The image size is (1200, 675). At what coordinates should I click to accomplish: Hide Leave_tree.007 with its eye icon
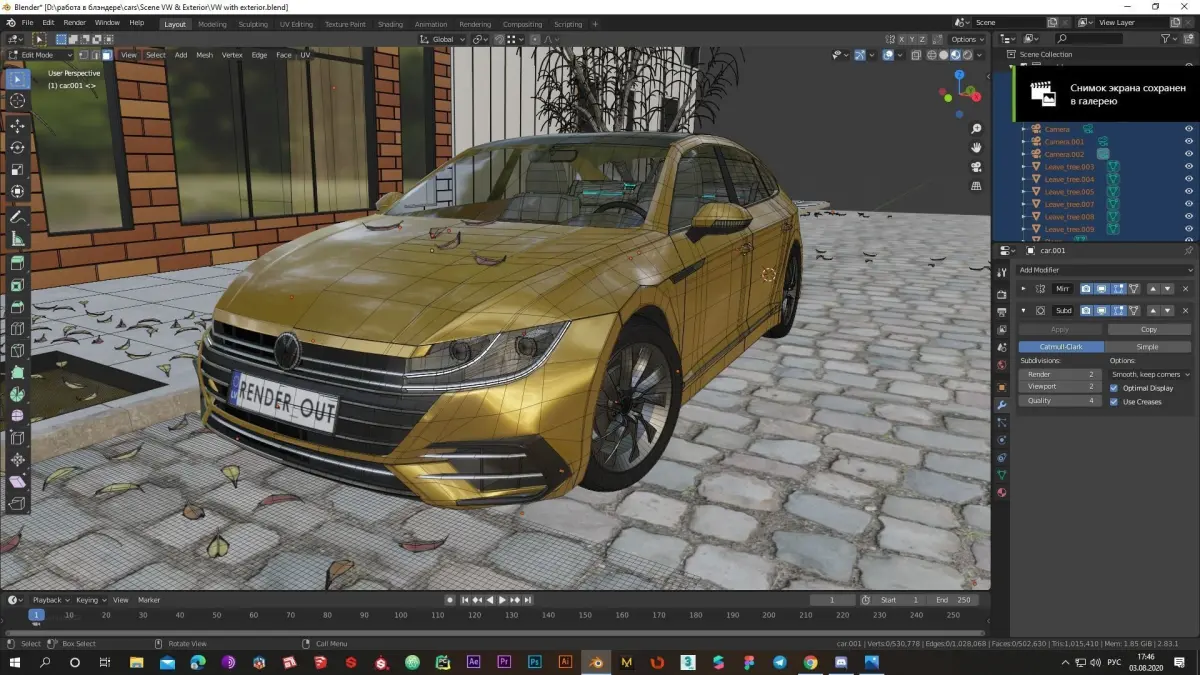(x=1189, y=204)
